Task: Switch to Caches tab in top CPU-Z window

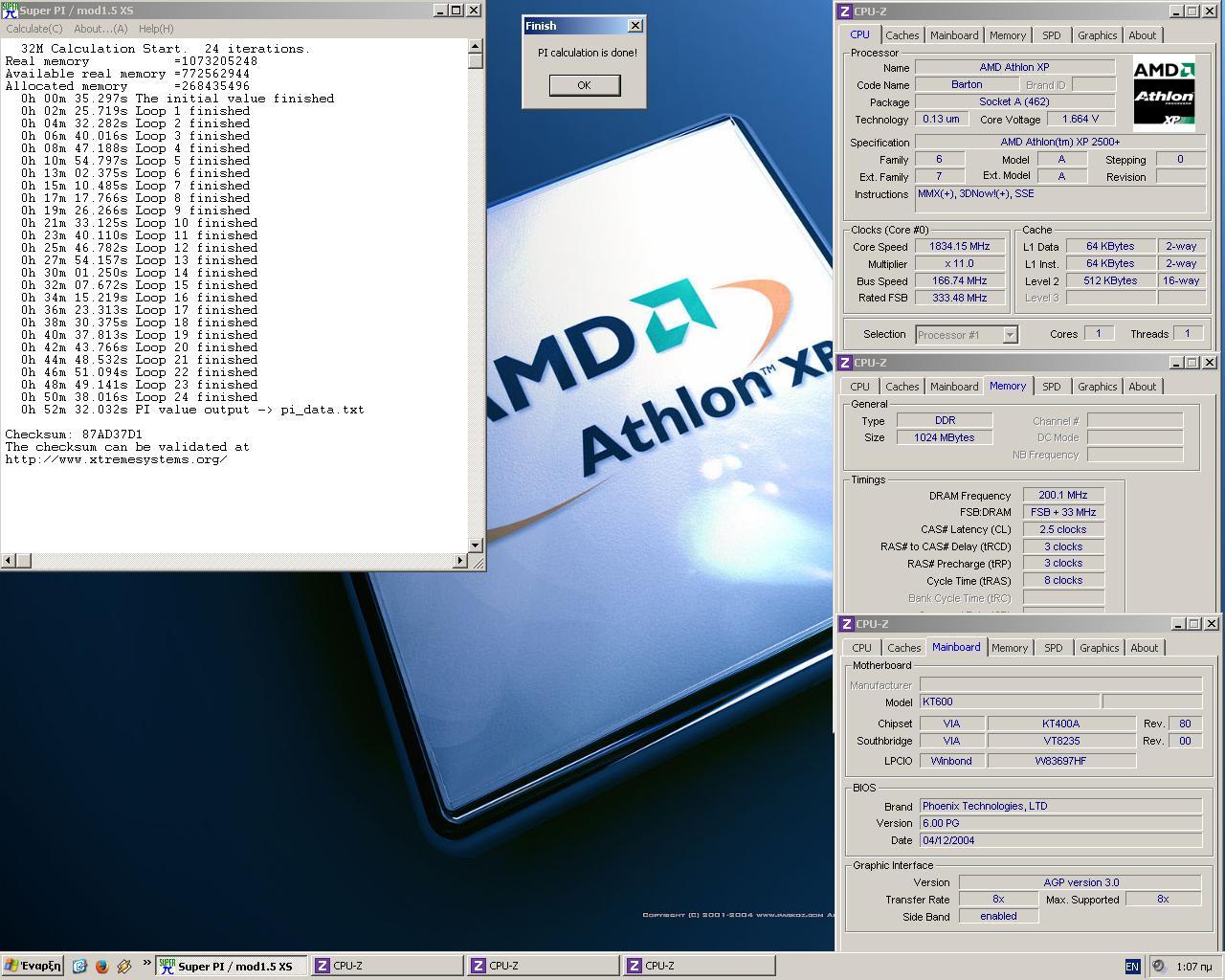Action: coord(902,35)
